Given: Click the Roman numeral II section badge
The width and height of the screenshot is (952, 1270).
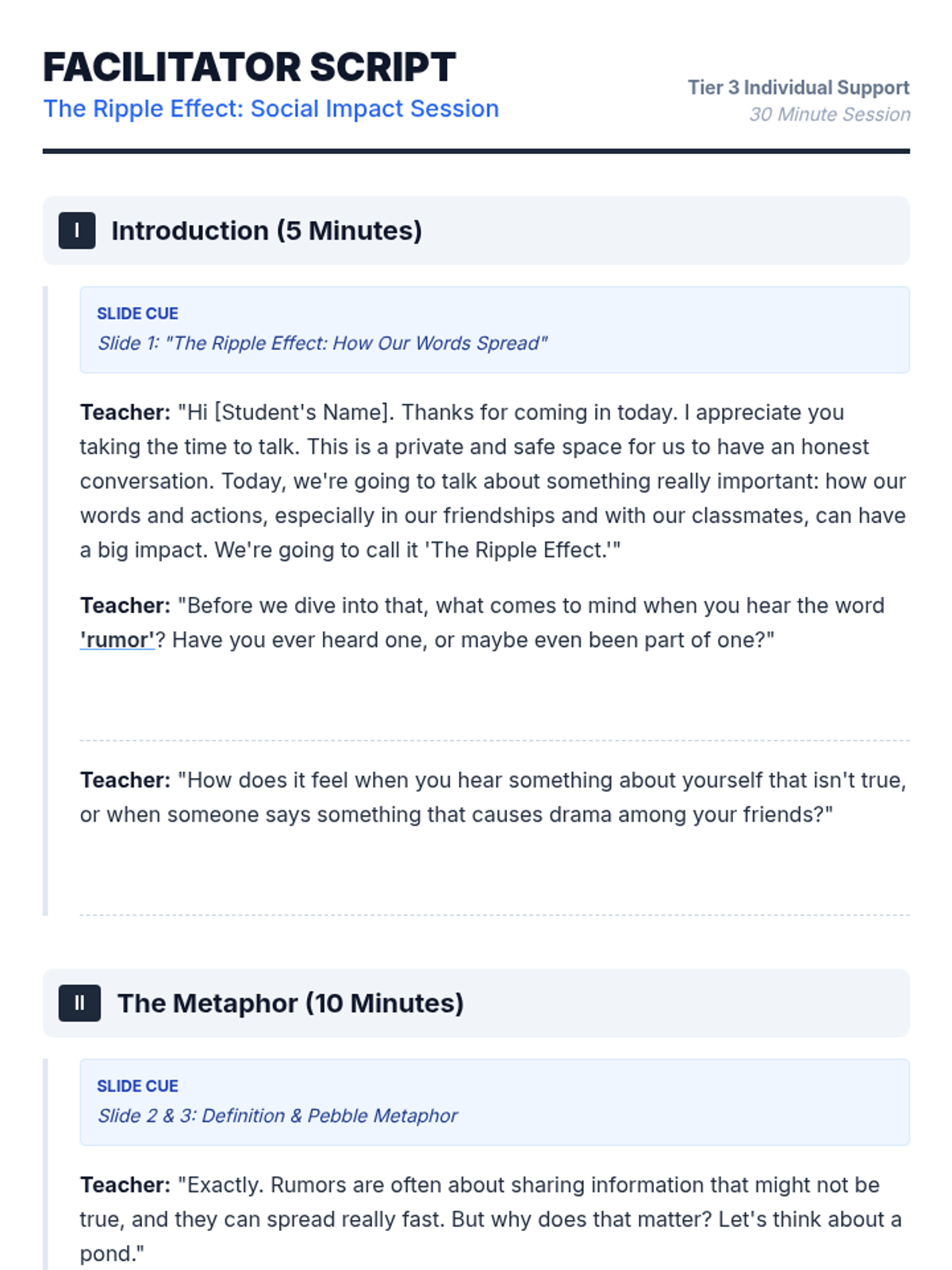Looking at the screenshot, I should (79, 1003).
